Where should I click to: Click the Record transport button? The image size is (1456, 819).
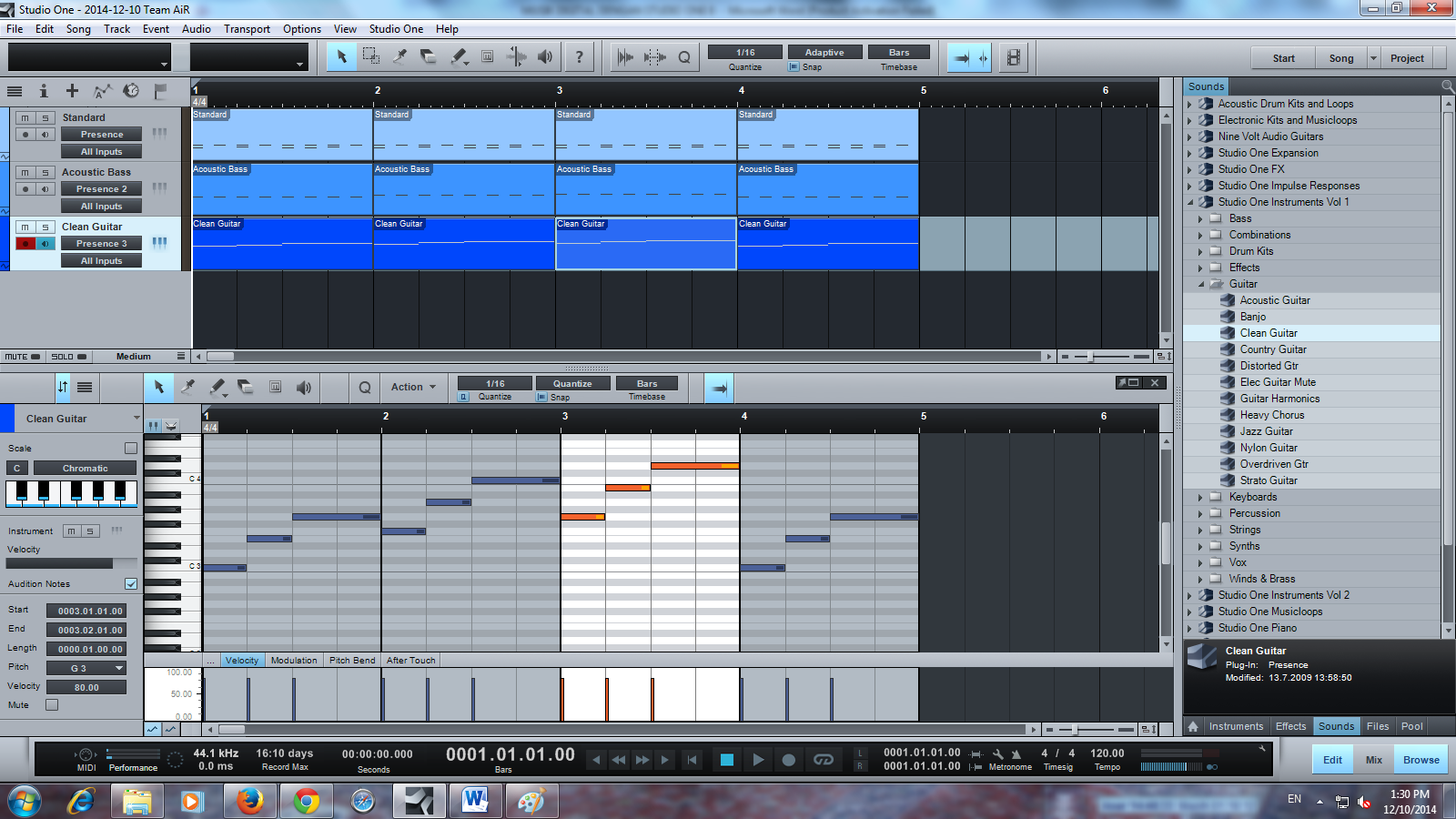pos(789,759)
